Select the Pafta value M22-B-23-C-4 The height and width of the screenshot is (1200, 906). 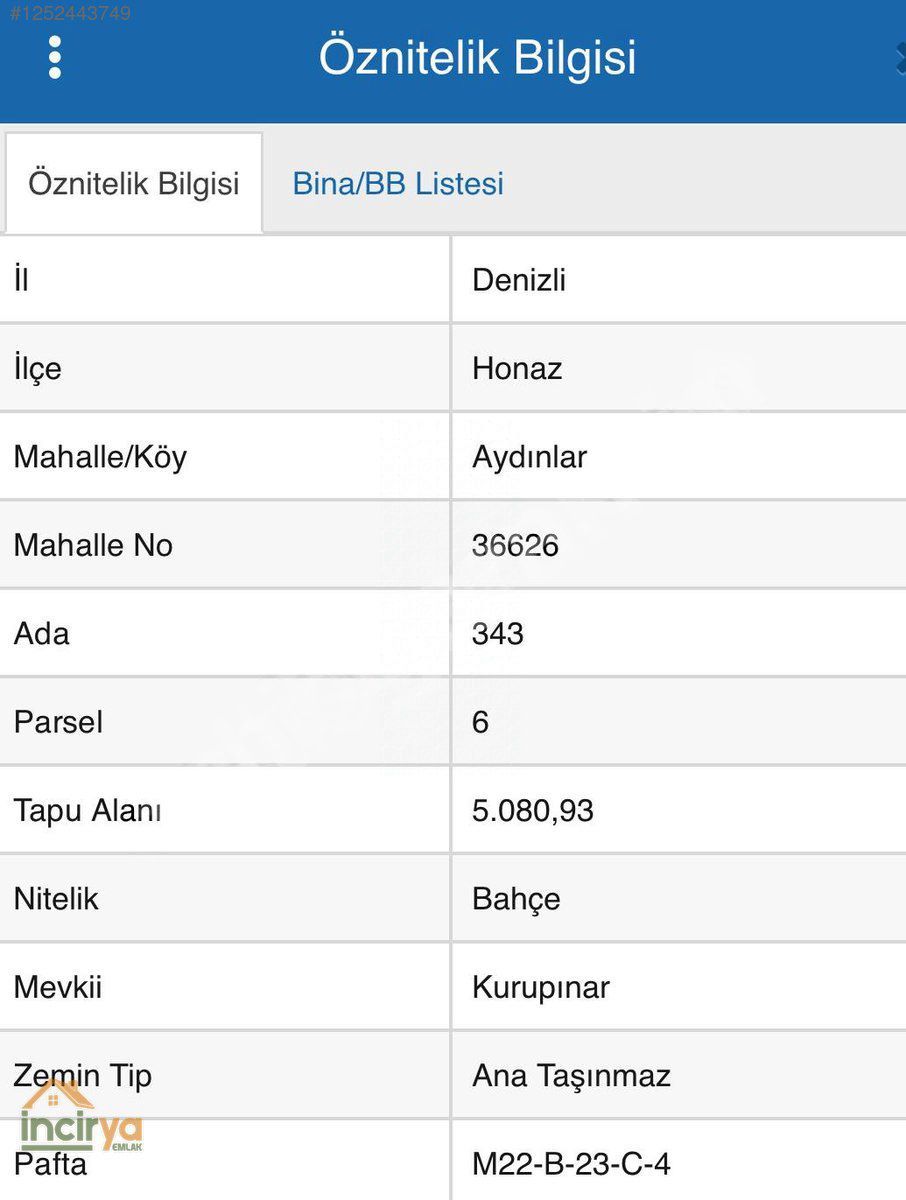[571, 1164]
